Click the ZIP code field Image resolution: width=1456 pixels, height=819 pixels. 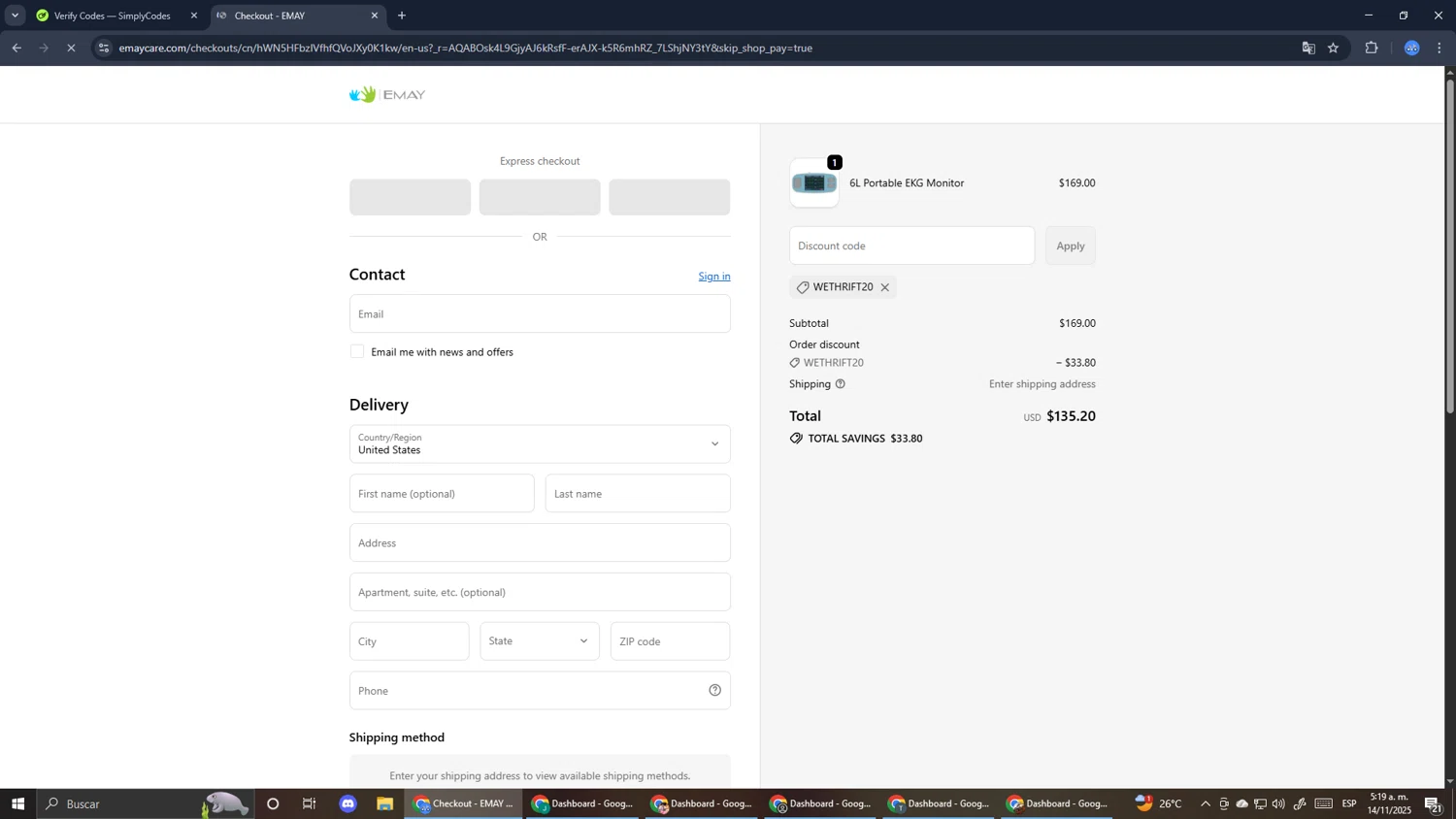tap(670, 641)
